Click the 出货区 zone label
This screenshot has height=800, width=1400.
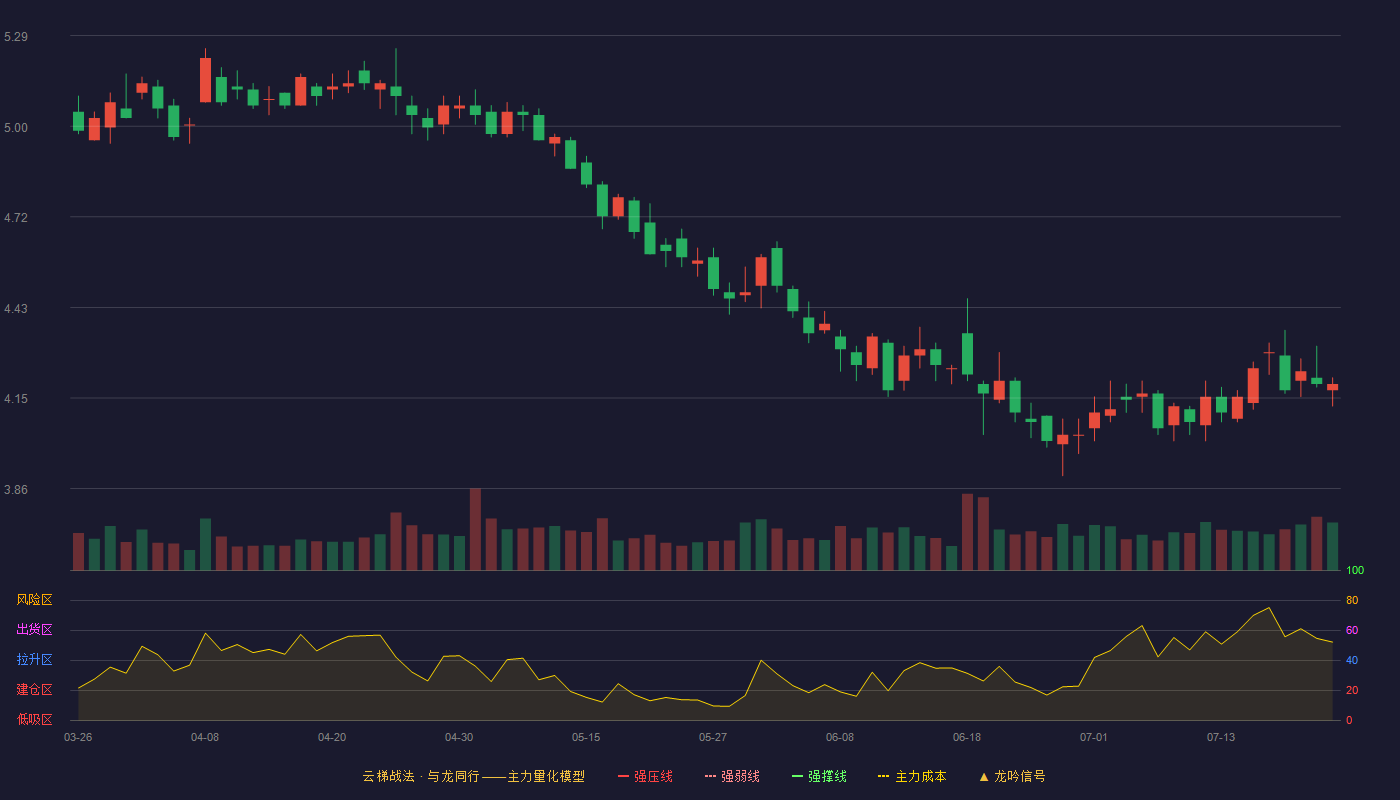point(34,630)
